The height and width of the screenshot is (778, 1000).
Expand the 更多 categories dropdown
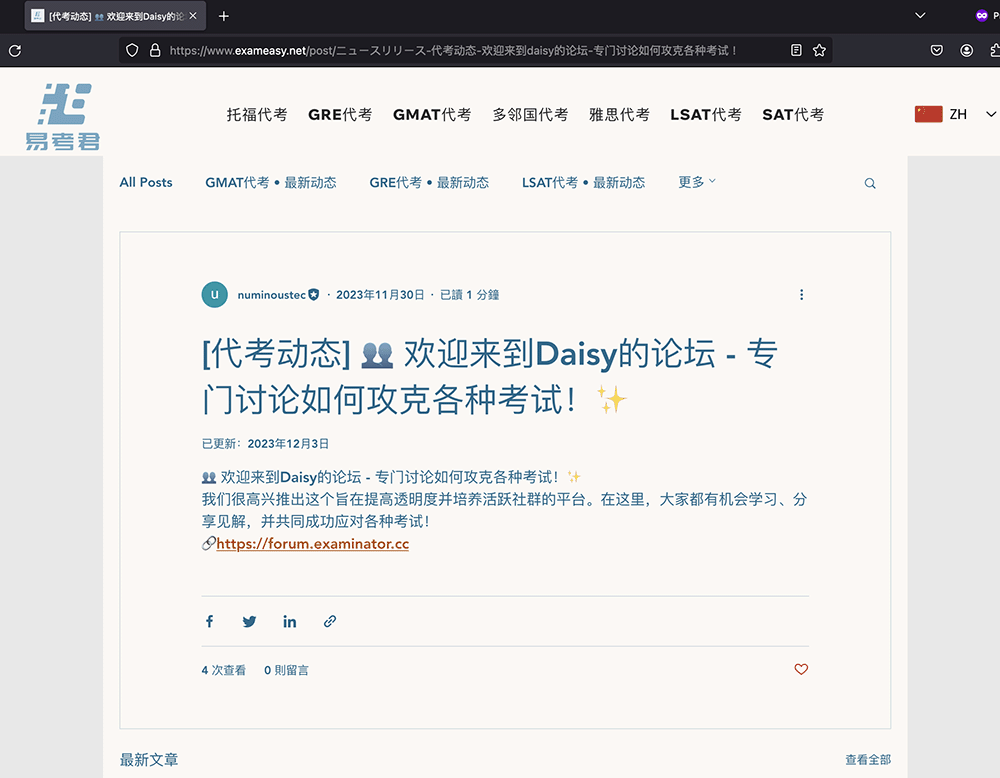(x=696, y=182)
